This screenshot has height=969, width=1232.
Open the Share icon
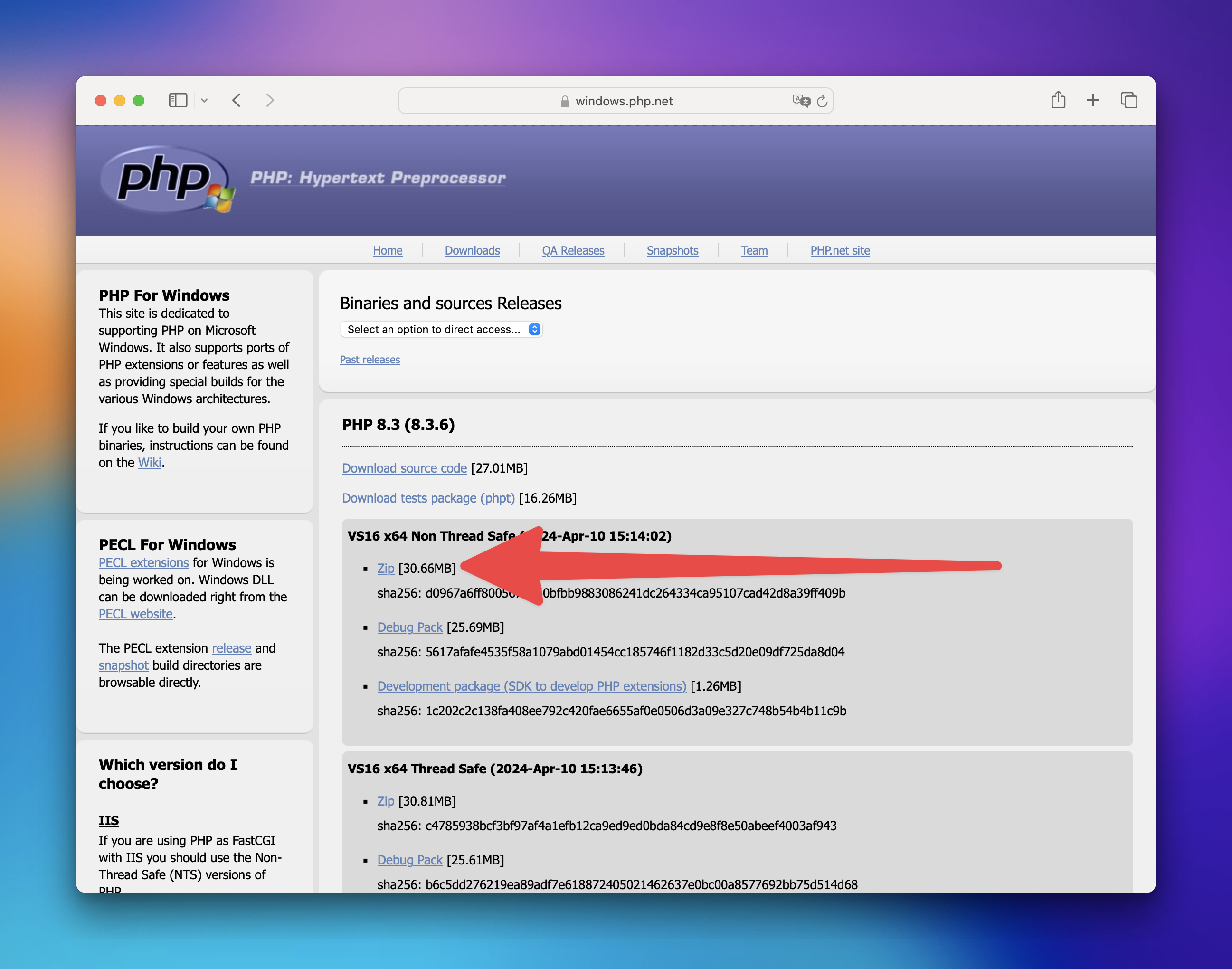pyautogui.click(x=1058, y=100)
